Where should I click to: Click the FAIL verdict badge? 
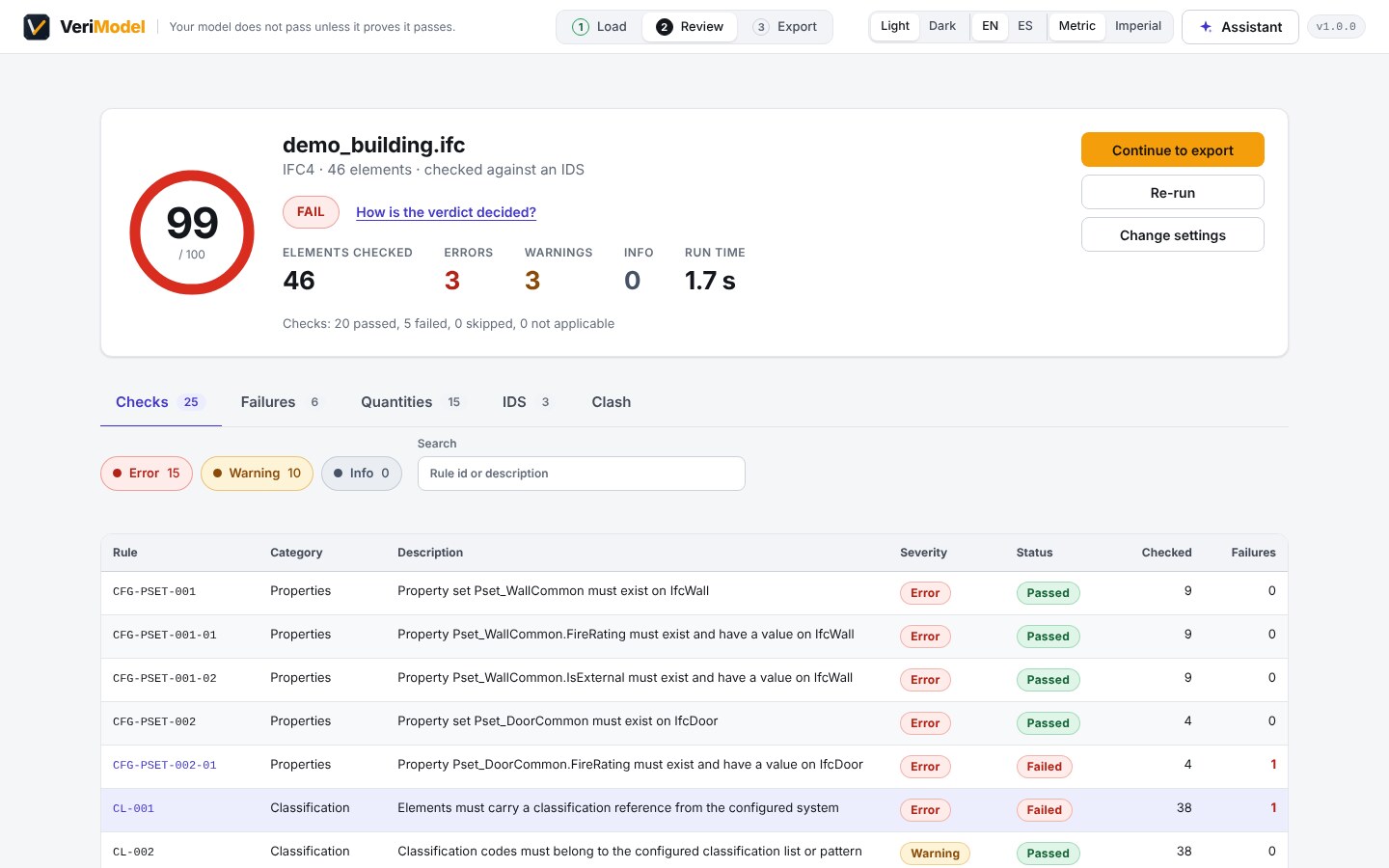pyautogui.click(x=311, y=212)
